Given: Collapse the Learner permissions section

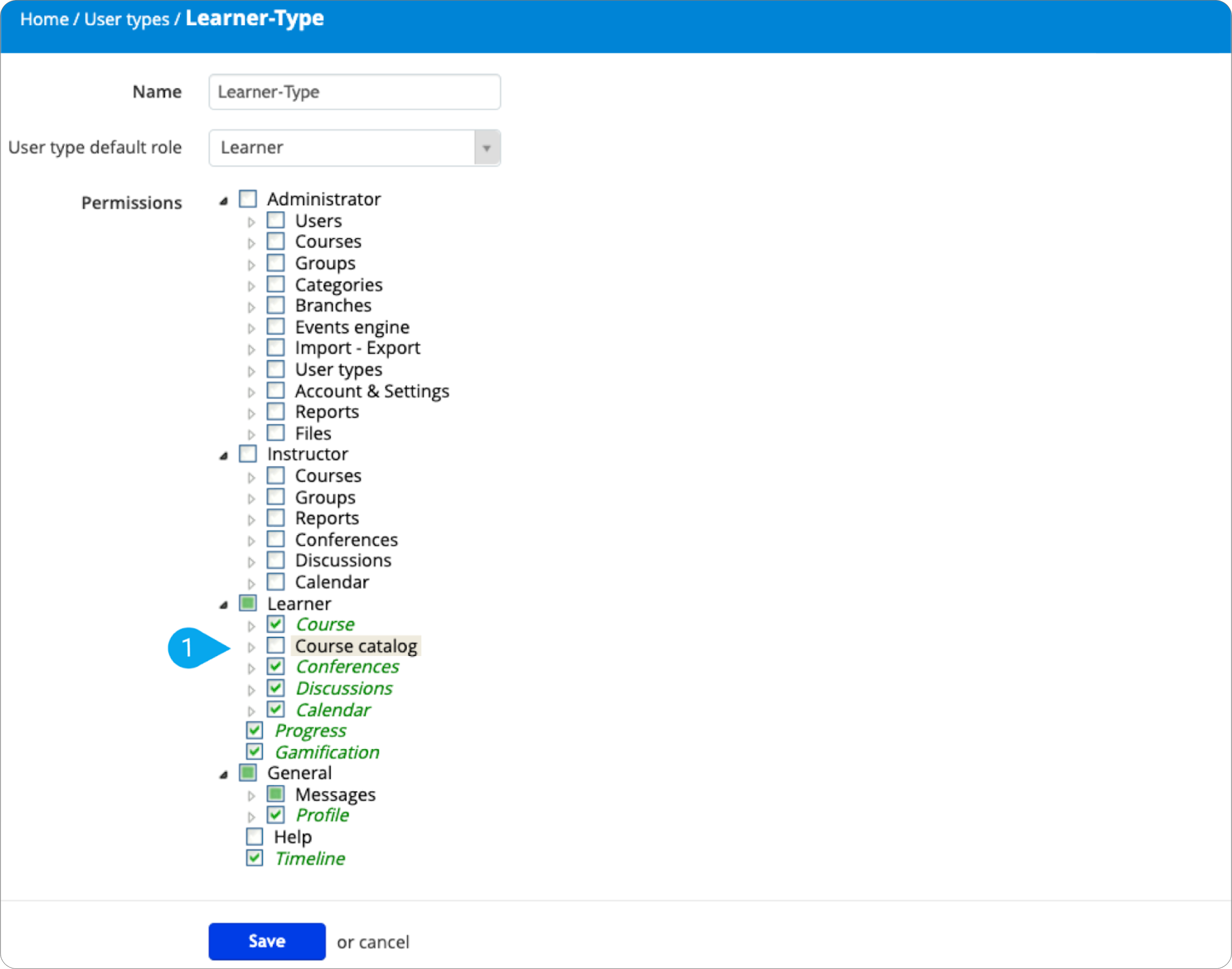Looking at the screenshot, I should [224, 605].
